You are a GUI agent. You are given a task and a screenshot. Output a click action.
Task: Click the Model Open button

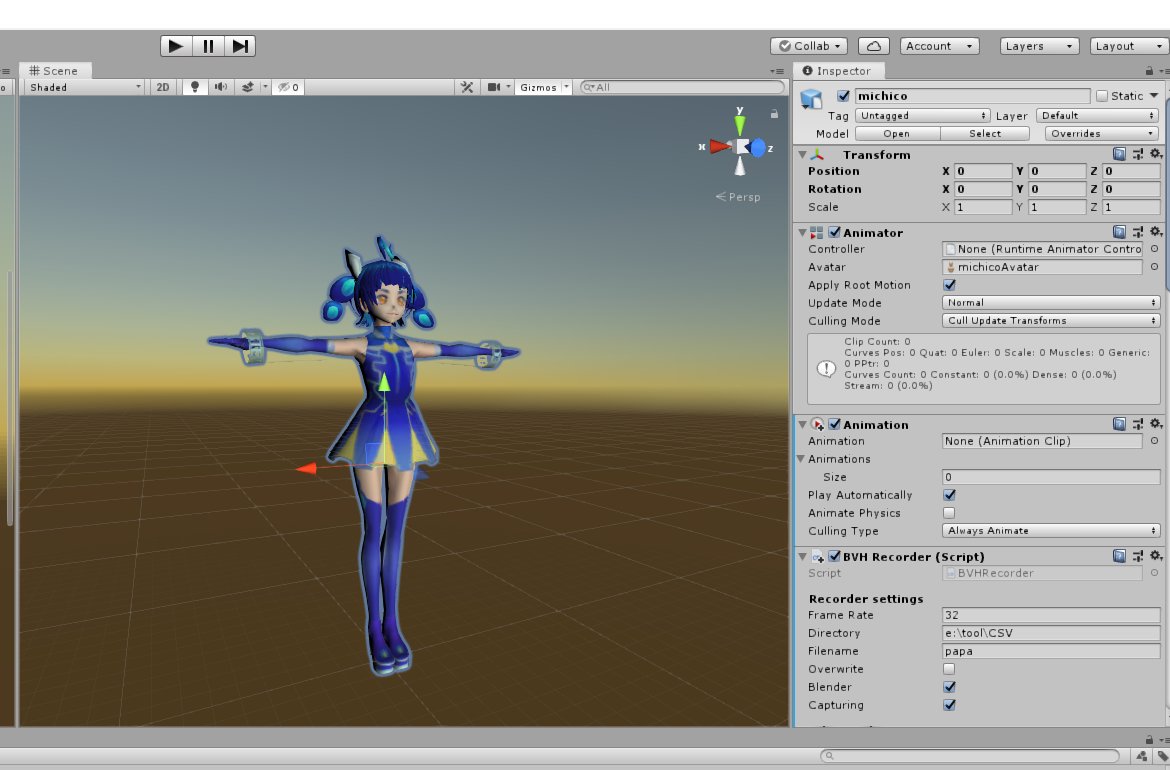897,134
